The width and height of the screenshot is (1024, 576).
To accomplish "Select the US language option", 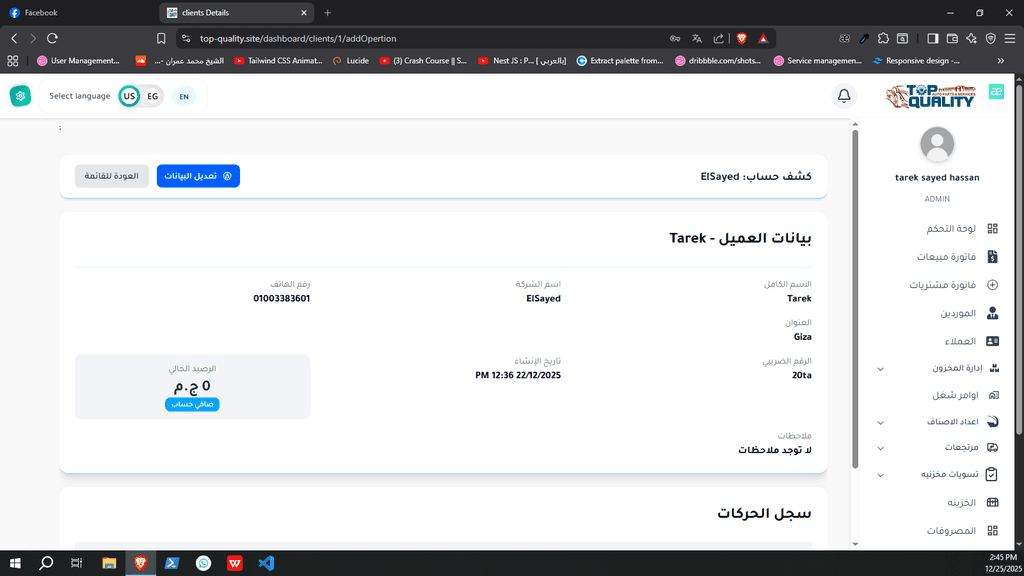I will coord(129,96).
